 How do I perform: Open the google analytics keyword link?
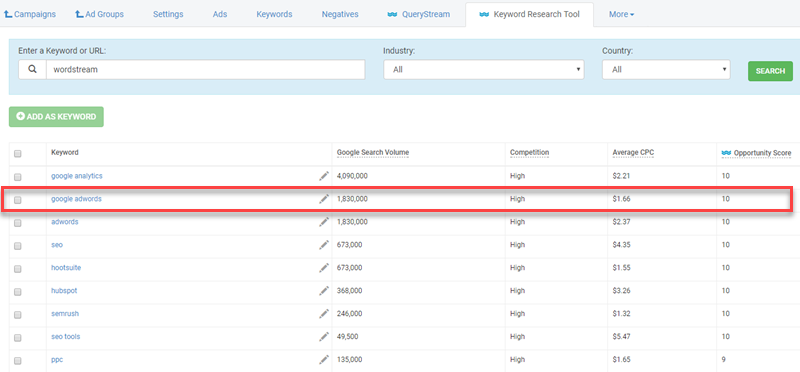(x=77, y=176)
